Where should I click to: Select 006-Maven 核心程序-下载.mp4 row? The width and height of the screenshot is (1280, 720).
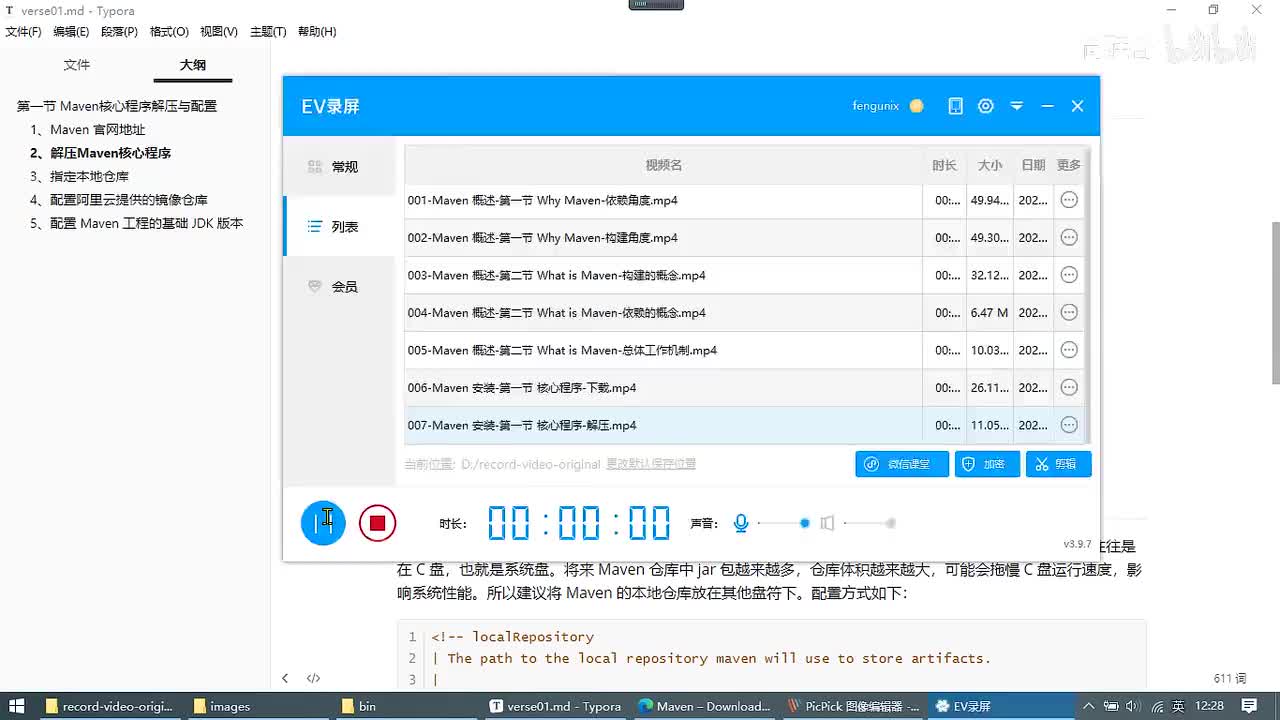point(744,388)
